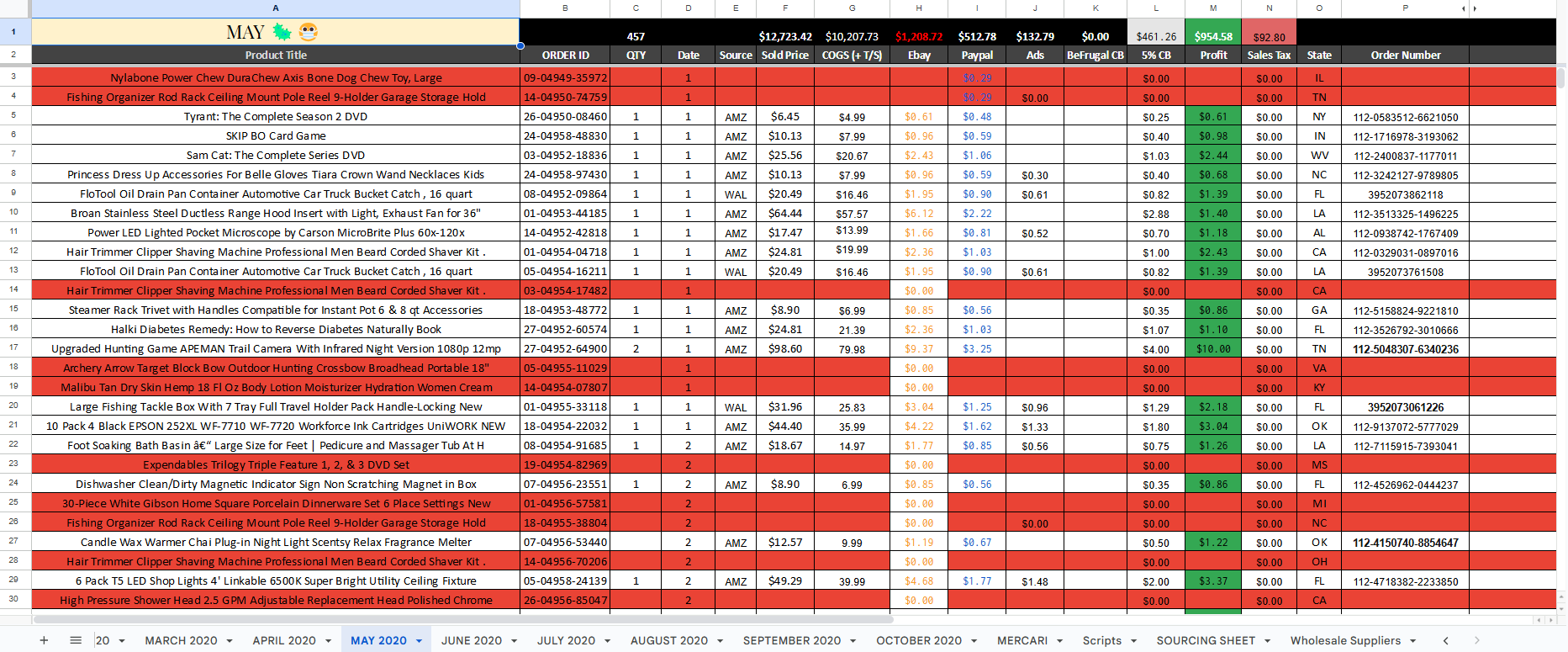The width and height of the screenshot is (1568, 652).
Task: Open the active MAY 2020 tab dropdown arrow
Action: point(419,641)
